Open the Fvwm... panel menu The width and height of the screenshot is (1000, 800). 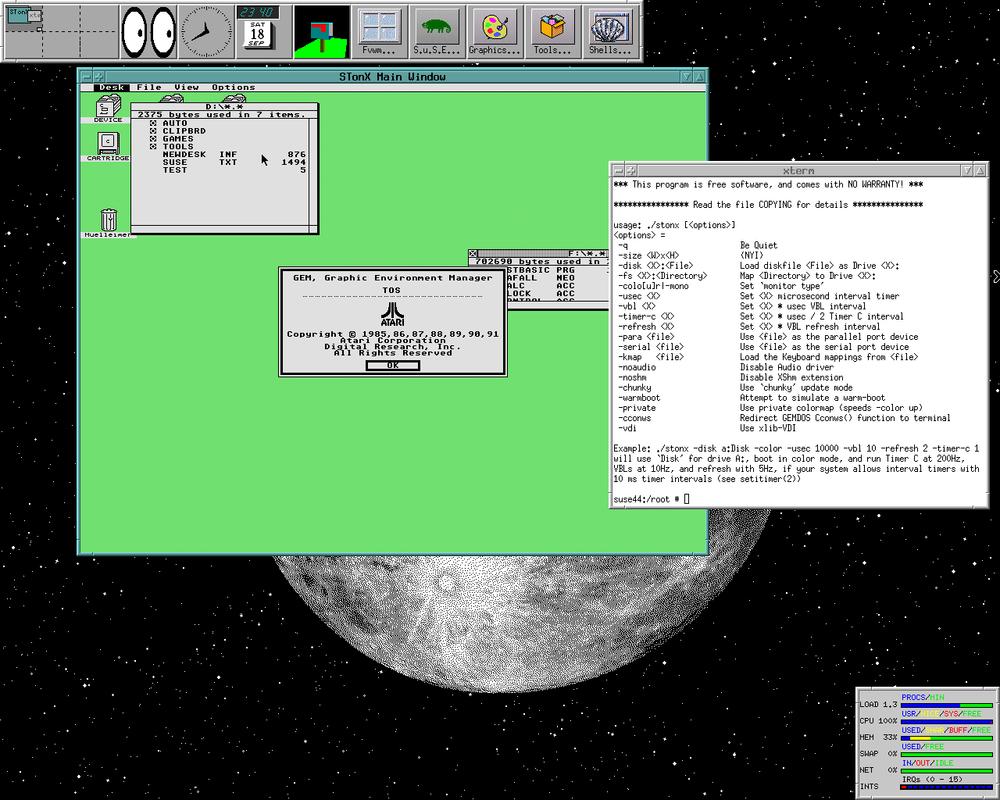click(x=379, y=32)
